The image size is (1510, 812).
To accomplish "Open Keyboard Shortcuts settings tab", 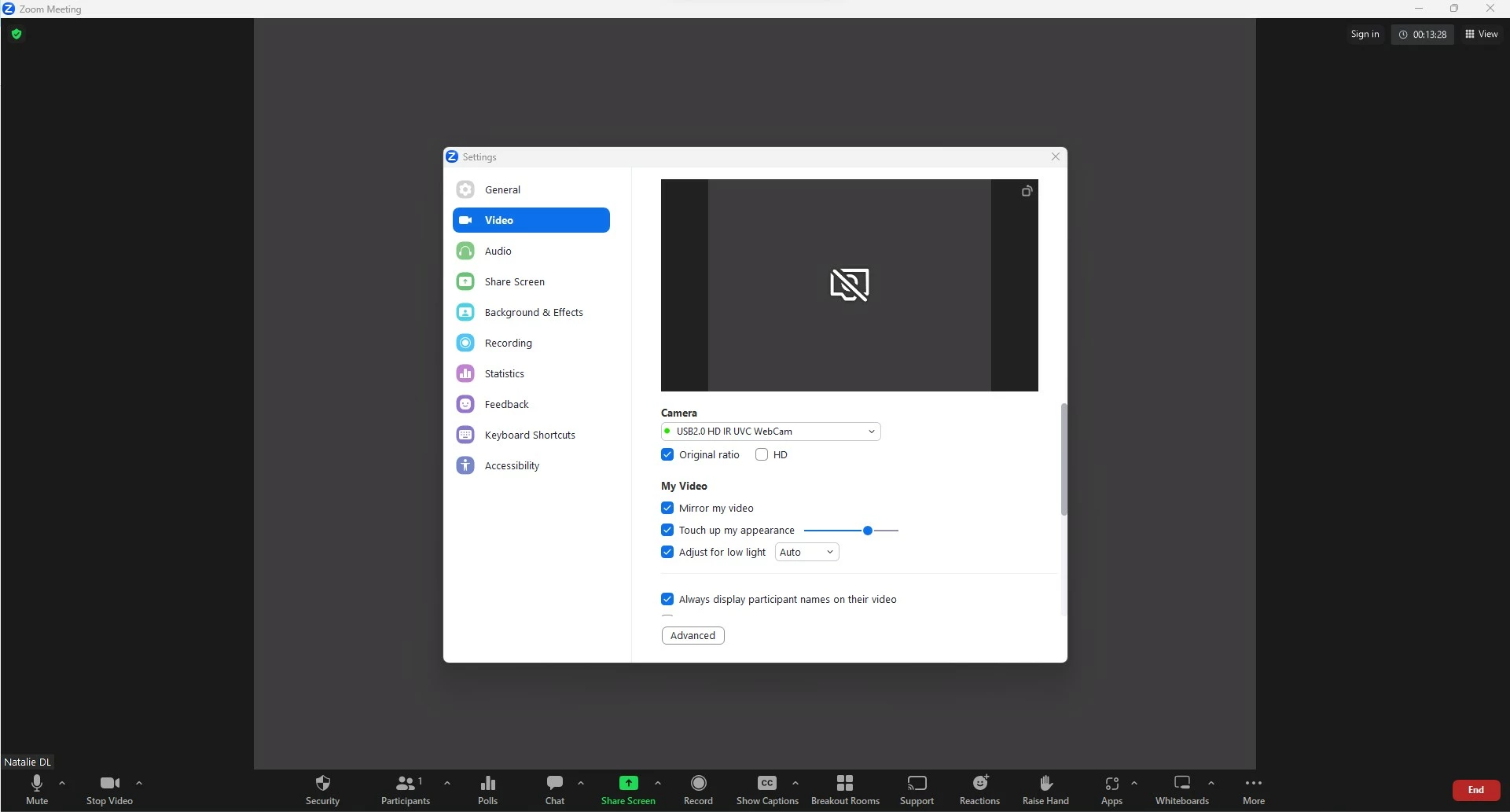I will pyautogui.click(x=531, y=435).
